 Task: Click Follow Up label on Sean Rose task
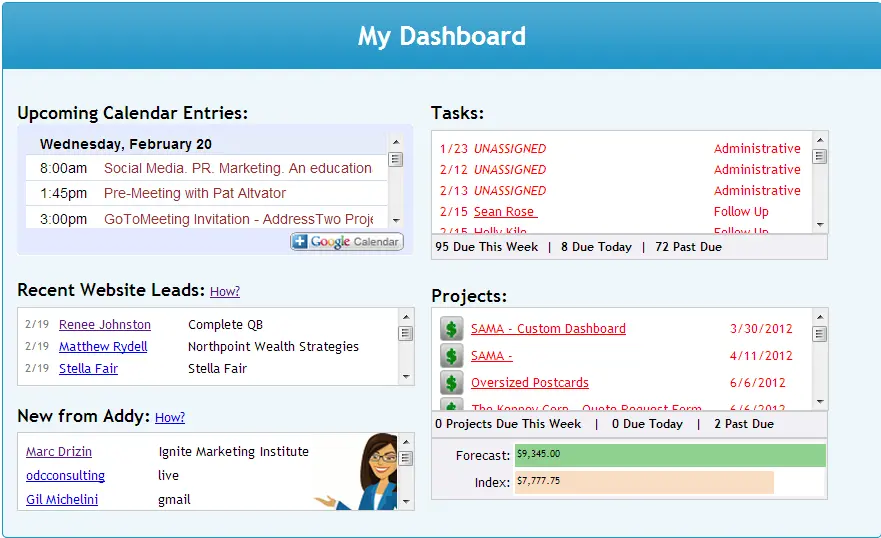(x=741, y=212)
